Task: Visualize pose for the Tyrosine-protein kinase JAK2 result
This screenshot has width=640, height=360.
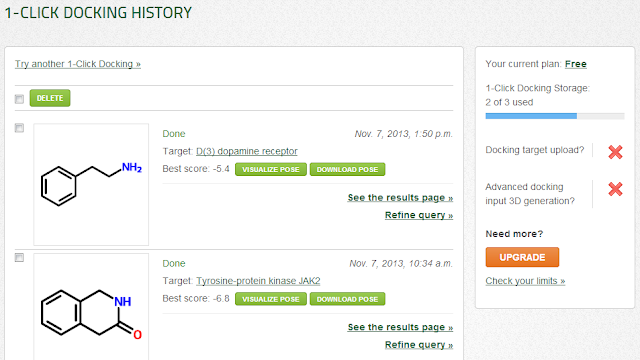Action: (x=271, y=299)
